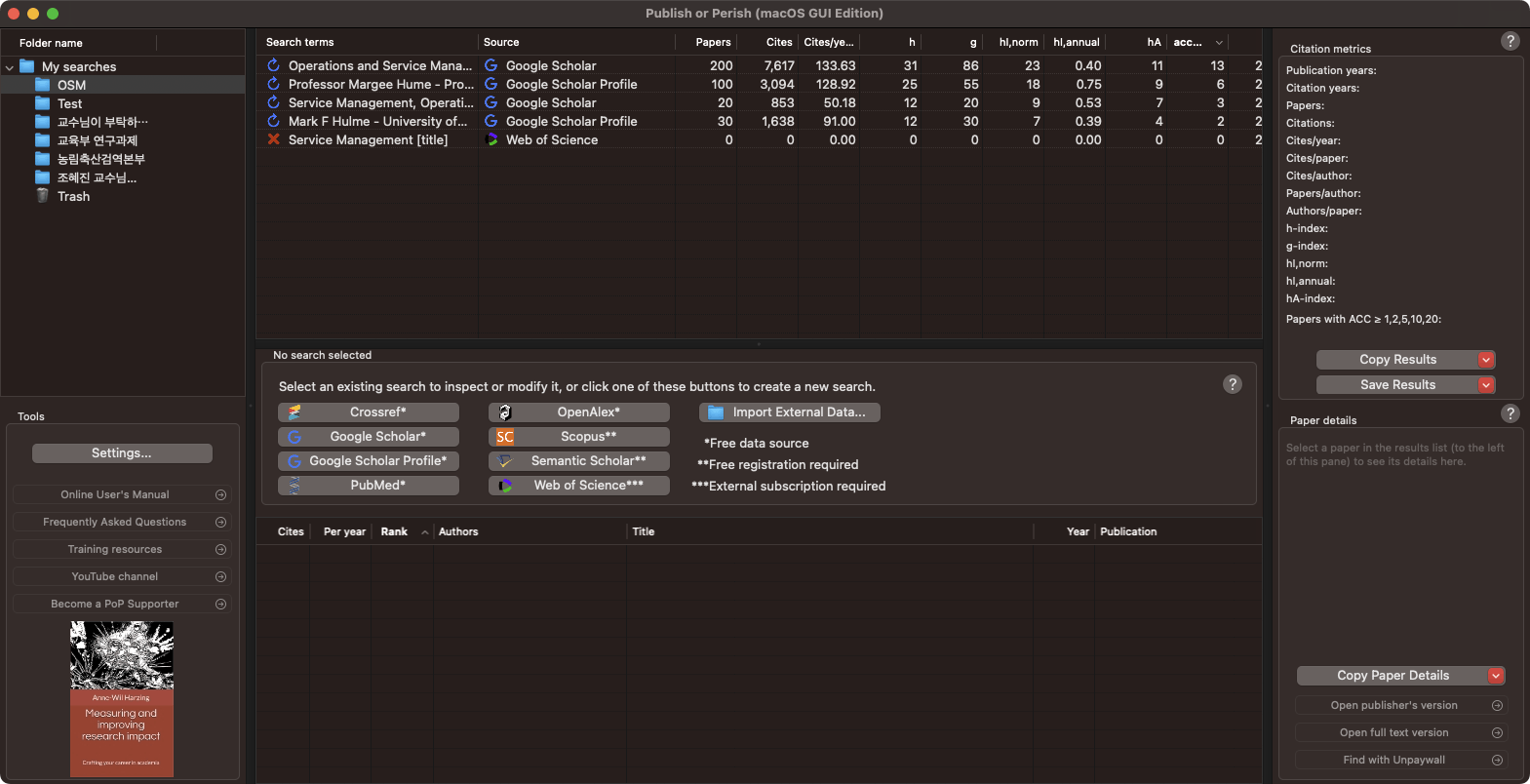
Task: Open help for the Citation metrics panel
Action: 1510,41
